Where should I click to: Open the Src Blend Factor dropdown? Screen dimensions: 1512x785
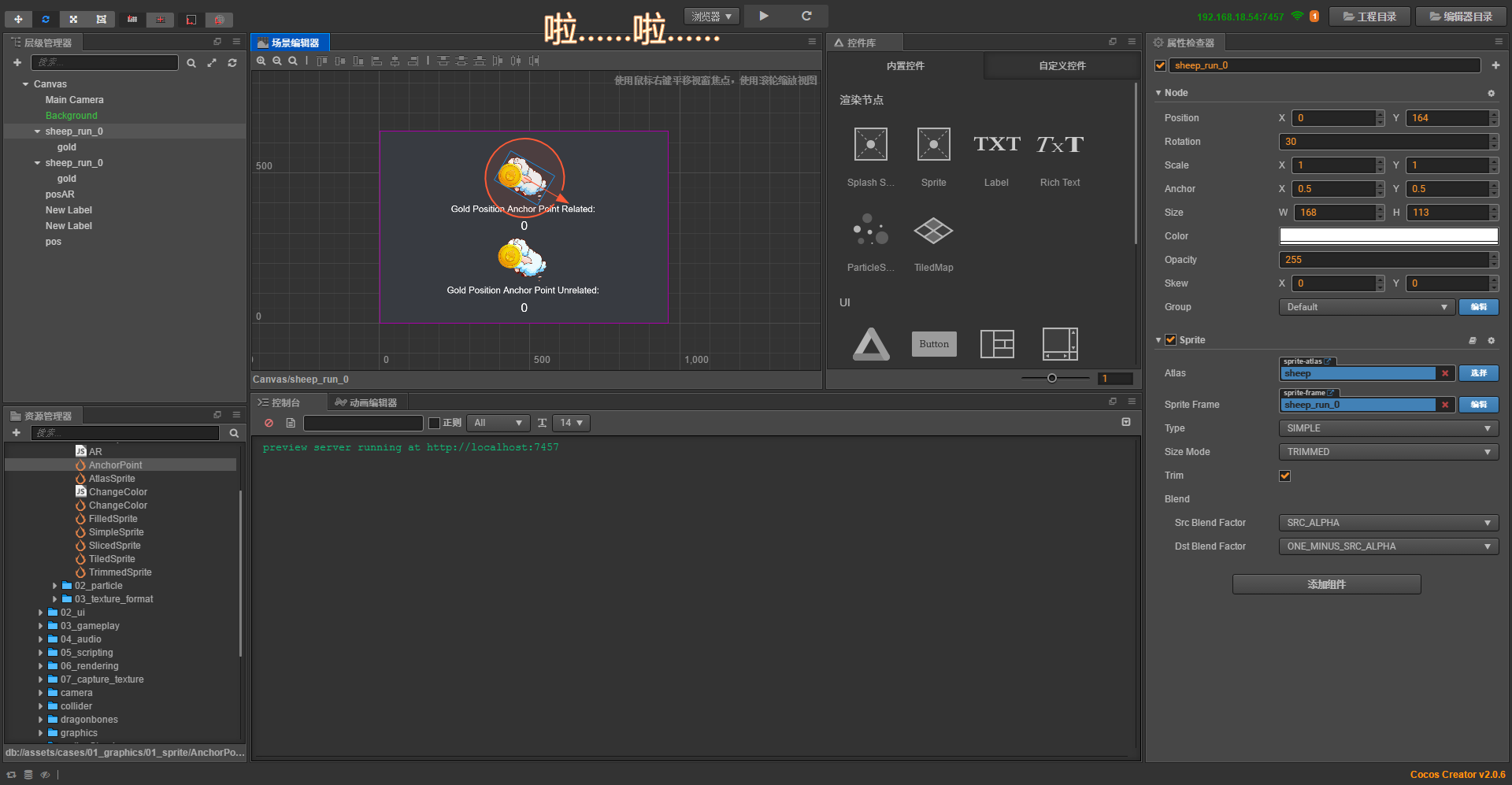coord(1388,523)
